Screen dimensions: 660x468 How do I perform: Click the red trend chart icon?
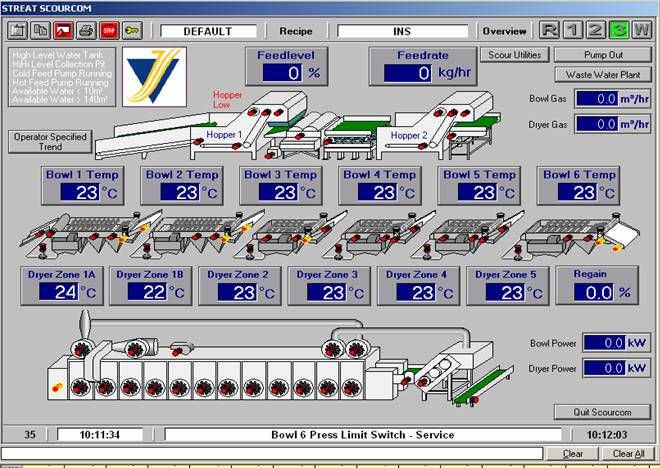(x=63, y=31)
